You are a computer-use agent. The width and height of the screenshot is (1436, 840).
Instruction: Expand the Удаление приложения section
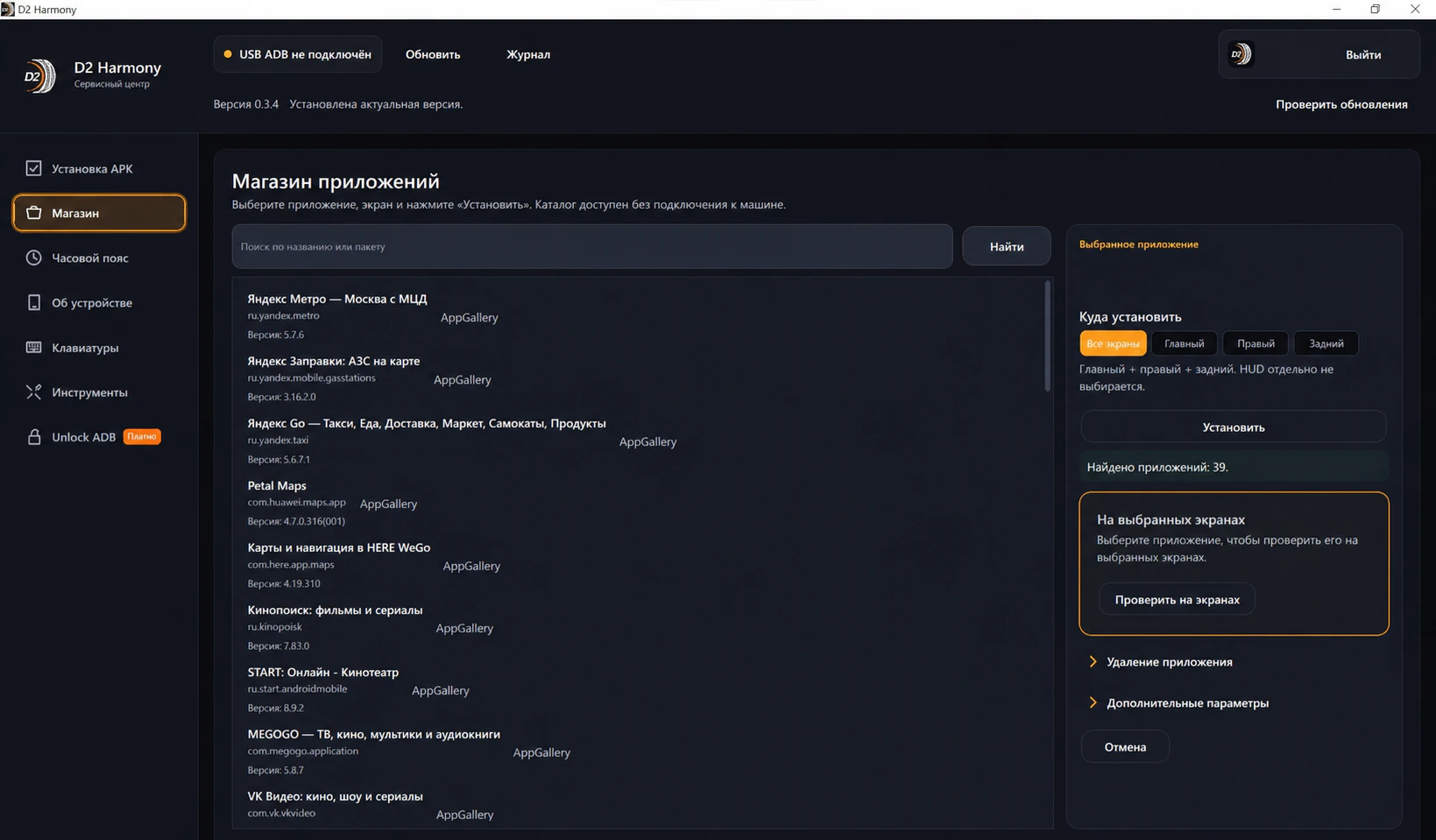click(1161, 662)
